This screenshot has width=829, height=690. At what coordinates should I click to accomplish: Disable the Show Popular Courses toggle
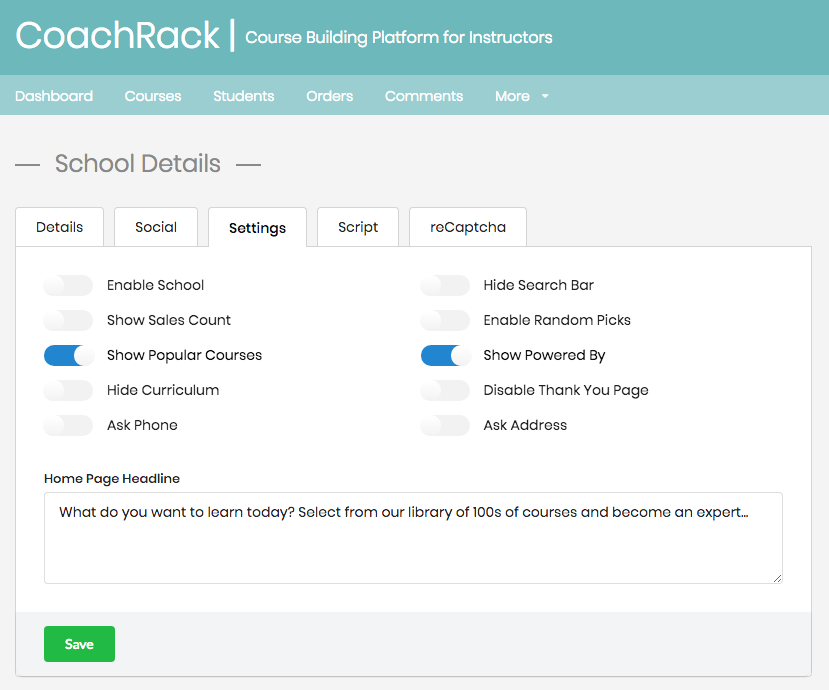tap(68, 356)
